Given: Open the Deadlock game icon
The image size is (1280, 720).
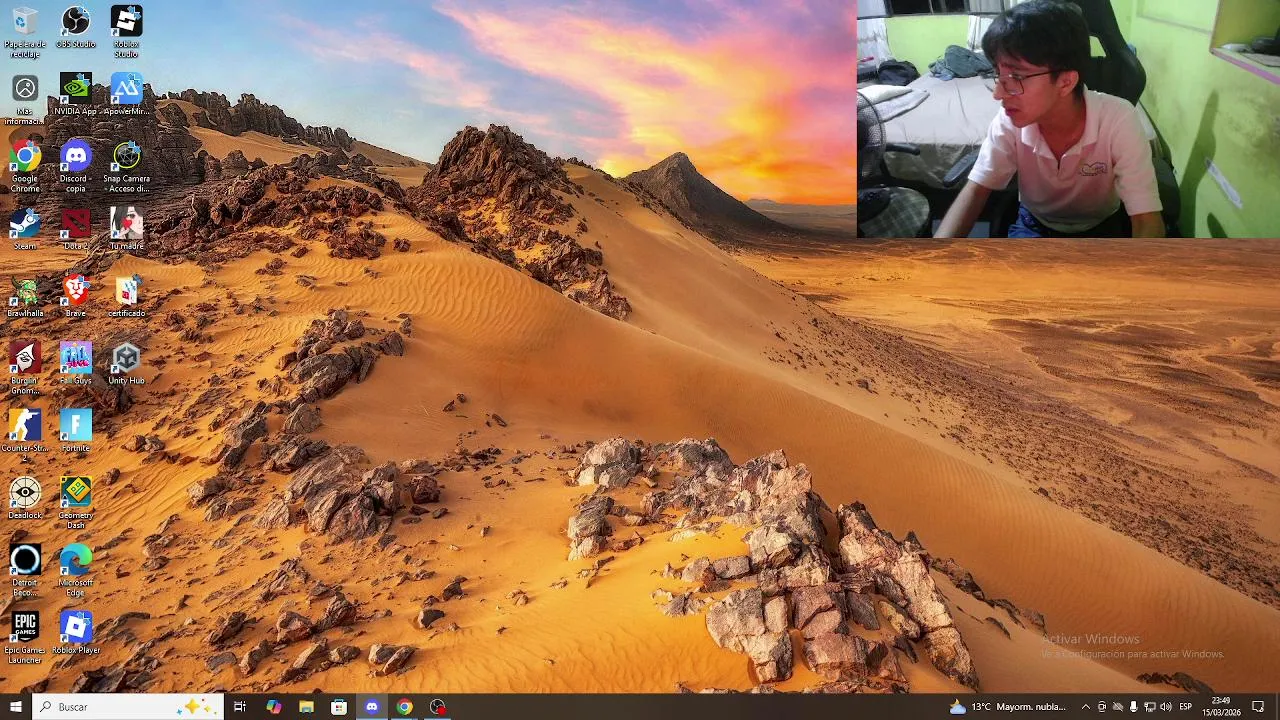Looking at the screenshot, I should click(25, 498).
